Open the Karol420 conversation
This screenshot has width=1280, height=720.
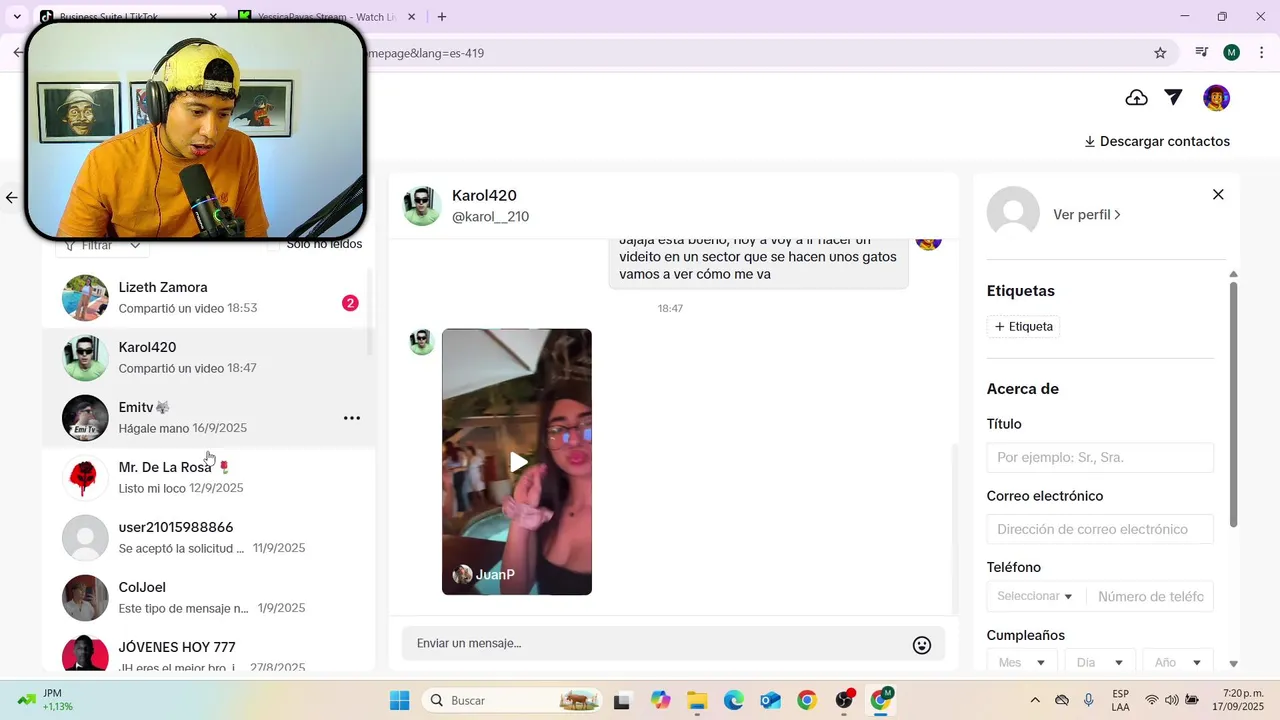(x=209, y=358)
